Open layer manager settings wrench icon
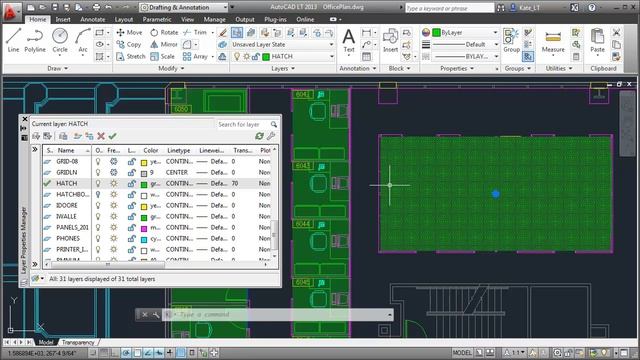 pyautogui.click(x=271, y=136)
